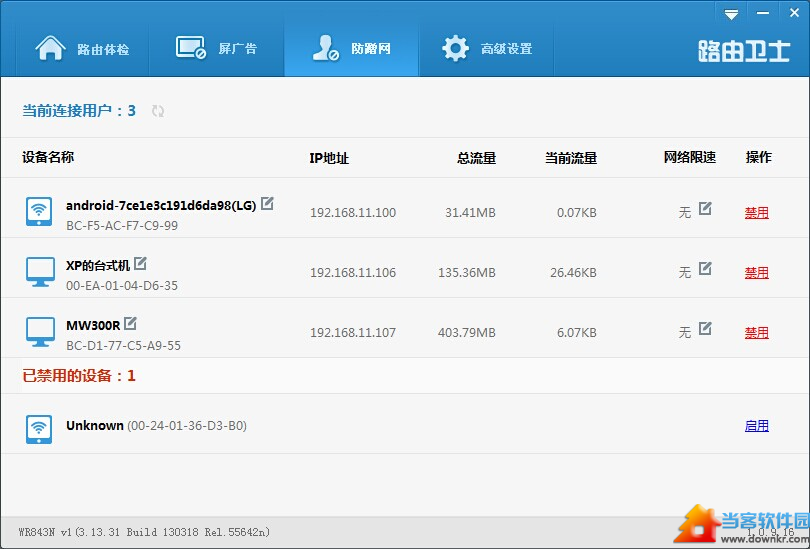Edit speed limit for 192.168.11.100 device

705,209
